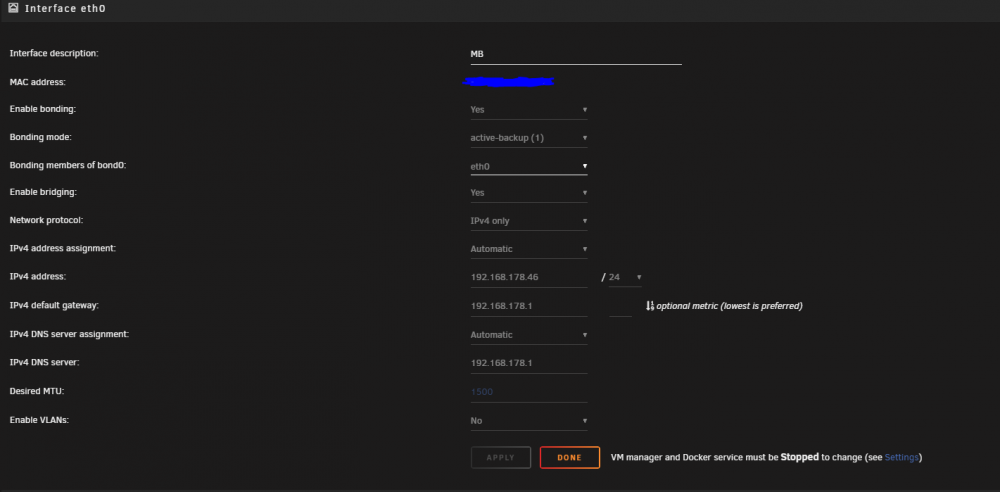Click the Network protocol label
This screenshot has width=1000, height=492.
(47, 220)
